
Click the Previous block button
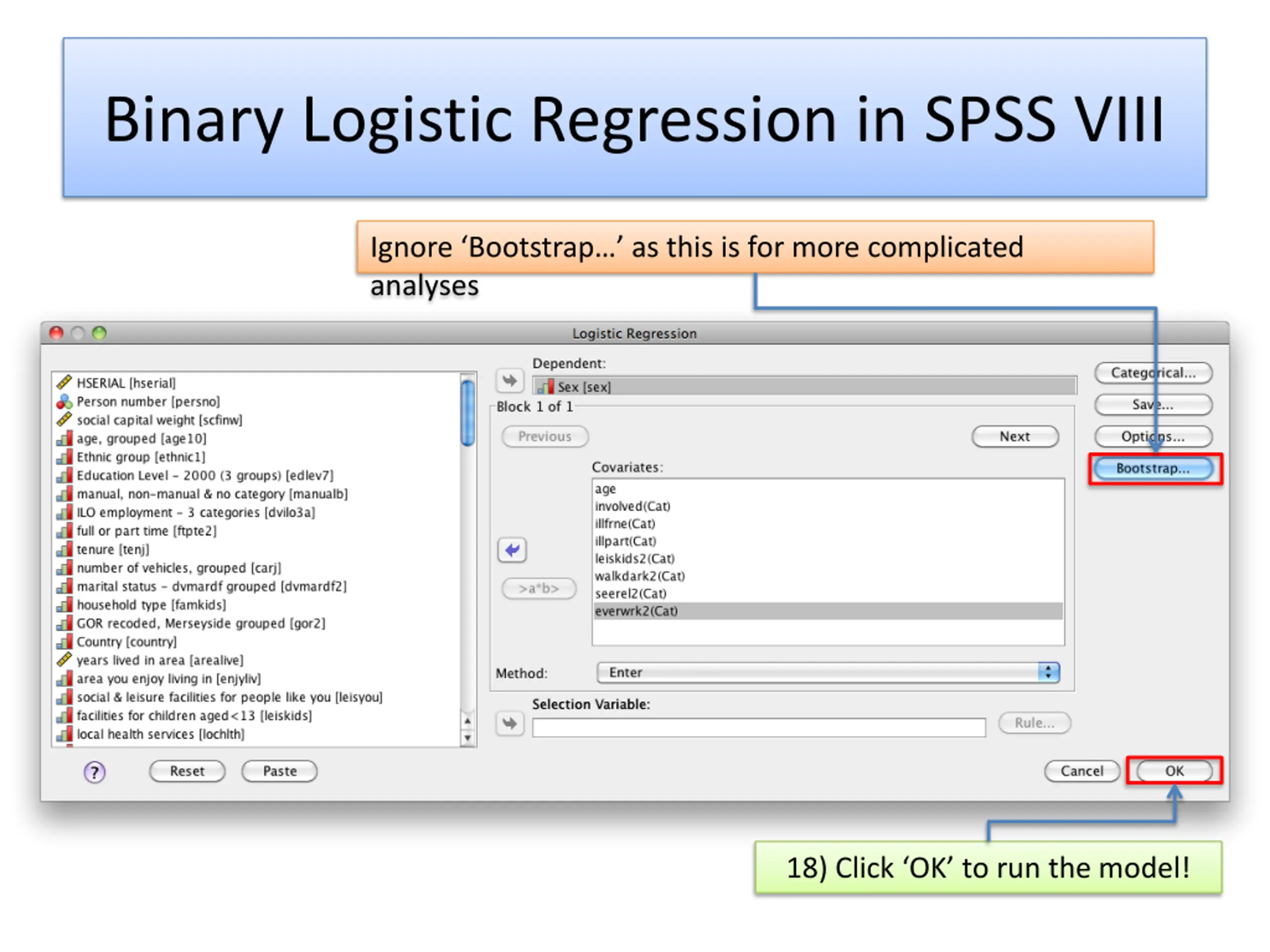coord(545,436)
